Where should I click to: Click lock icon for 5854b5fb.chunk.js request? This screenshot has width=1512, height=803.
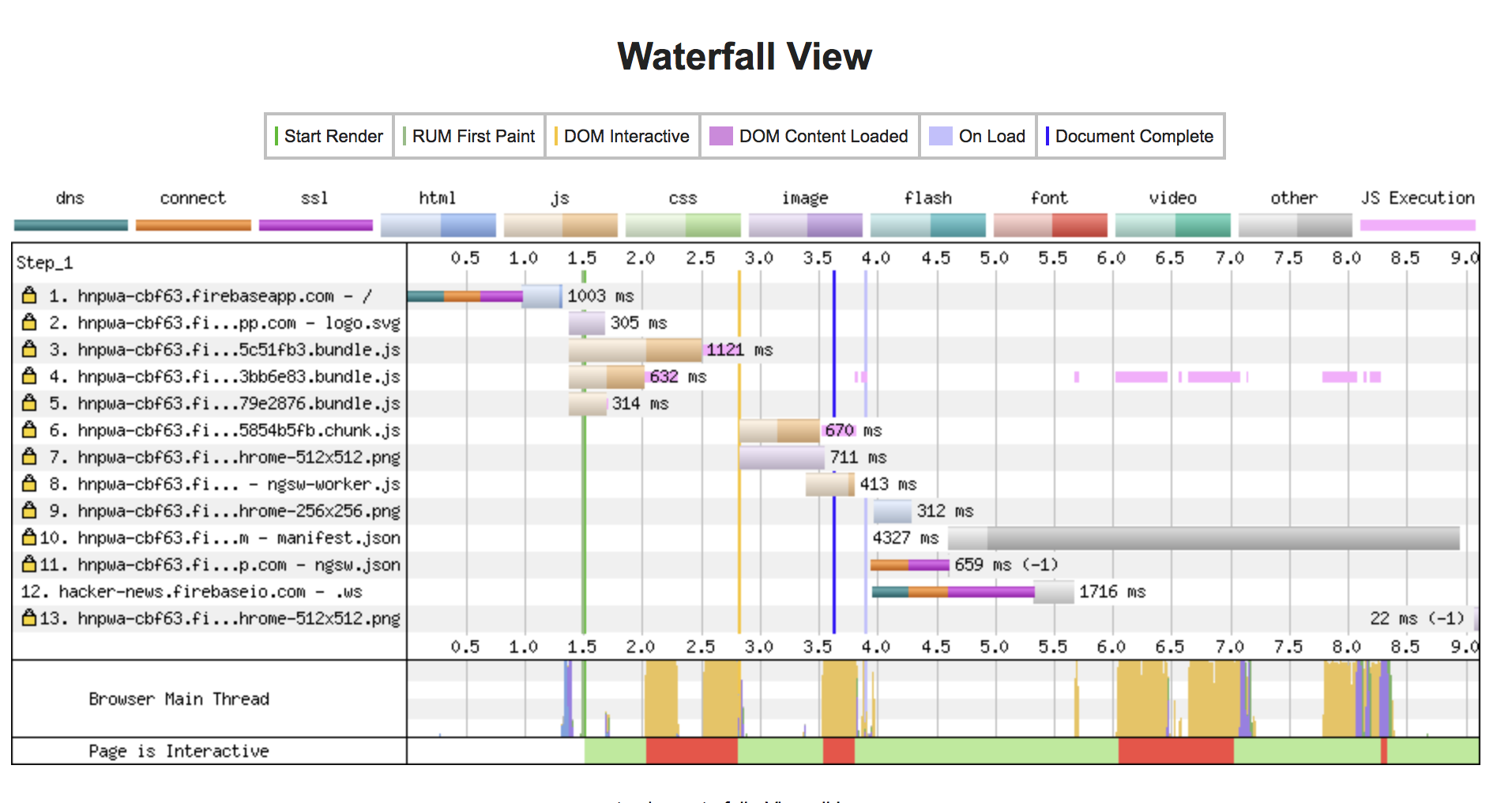point(29,430)
